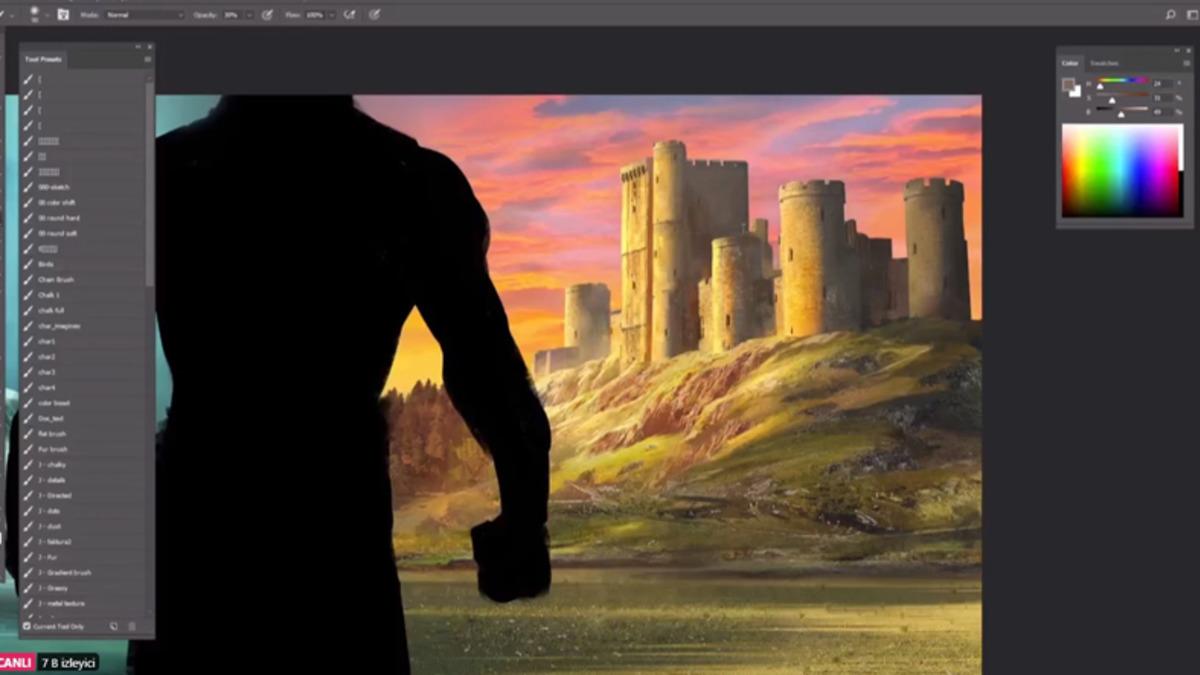Click the foreground color swatch
1200x675 pixels.
1068,84
